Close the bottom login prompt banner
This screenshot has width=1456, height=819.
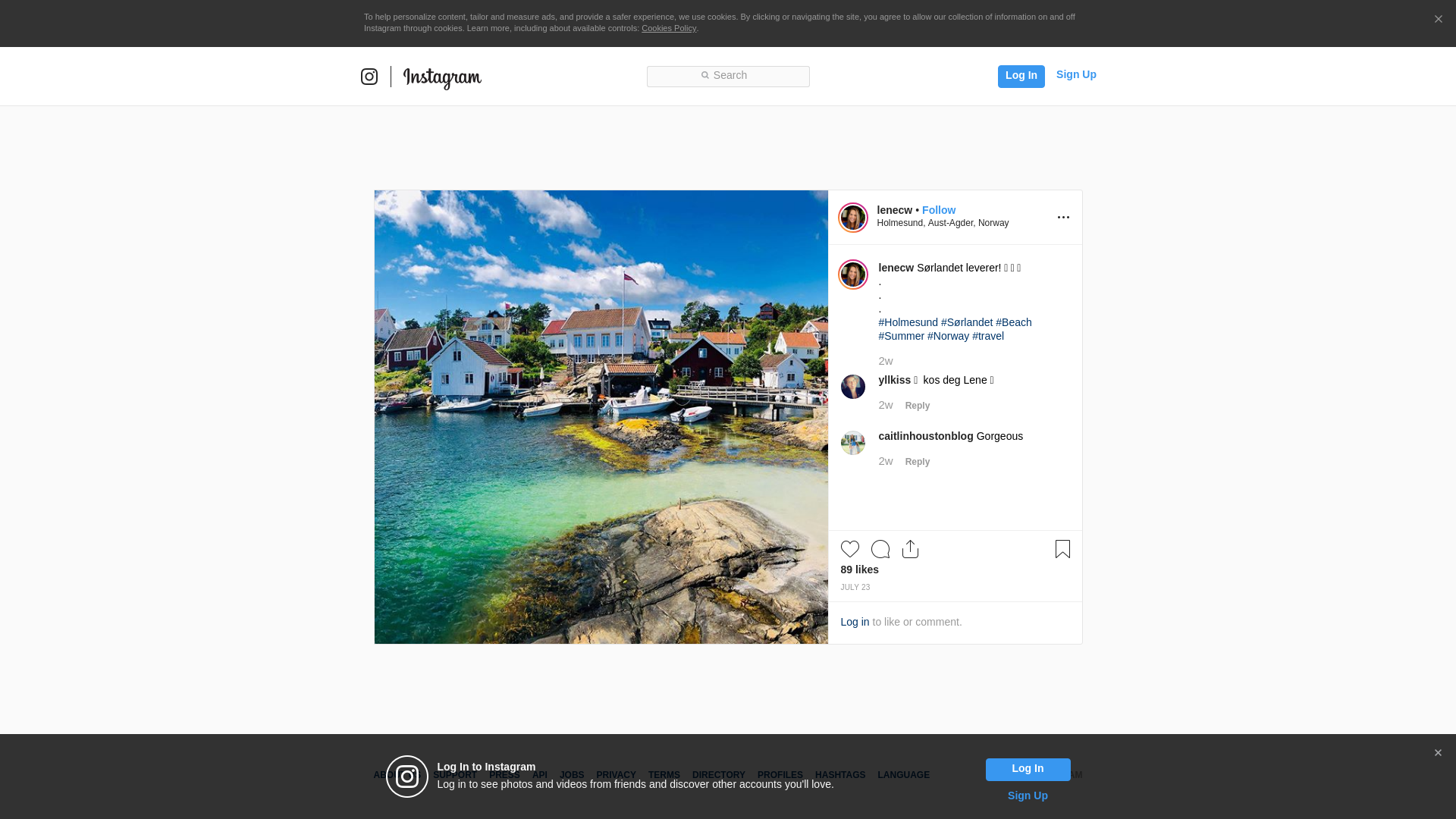tap(1438, 753)
